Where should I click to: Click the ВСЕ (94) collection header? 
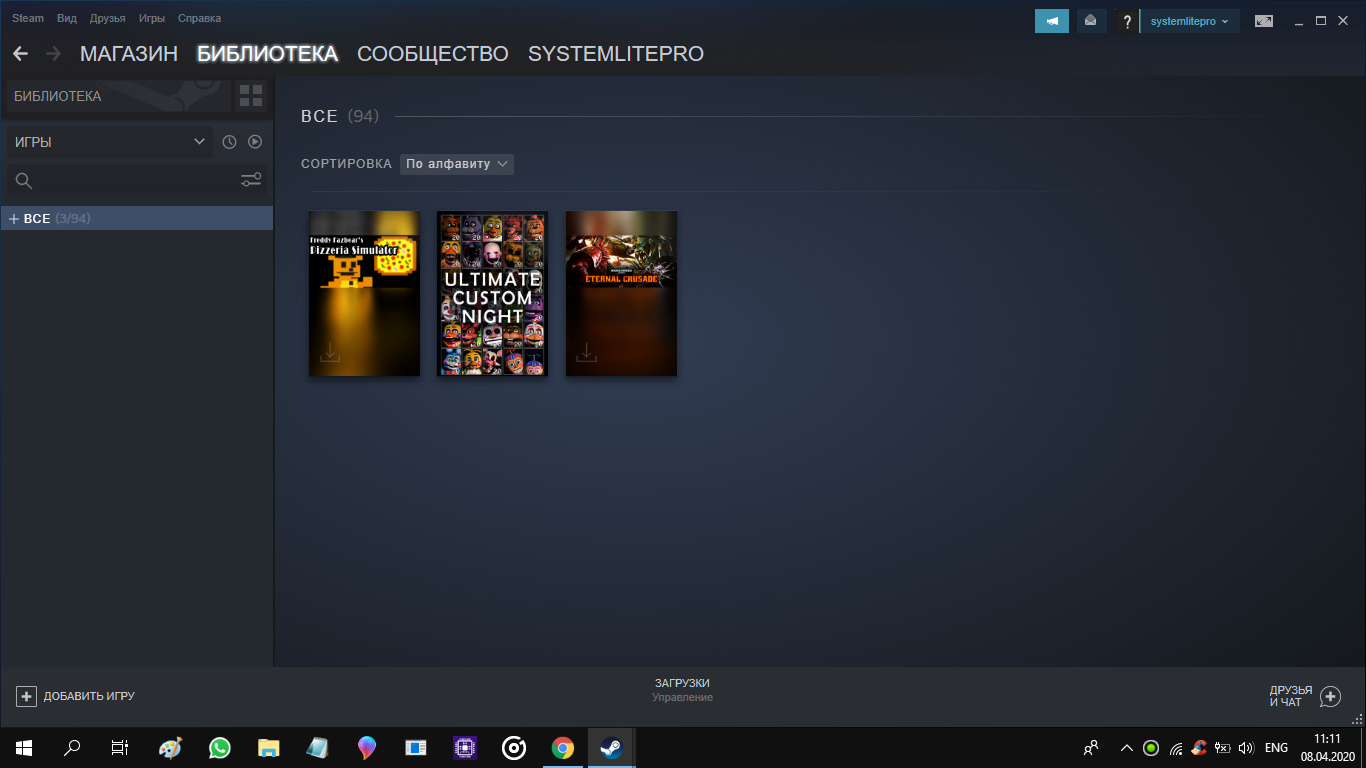[340, 117]
